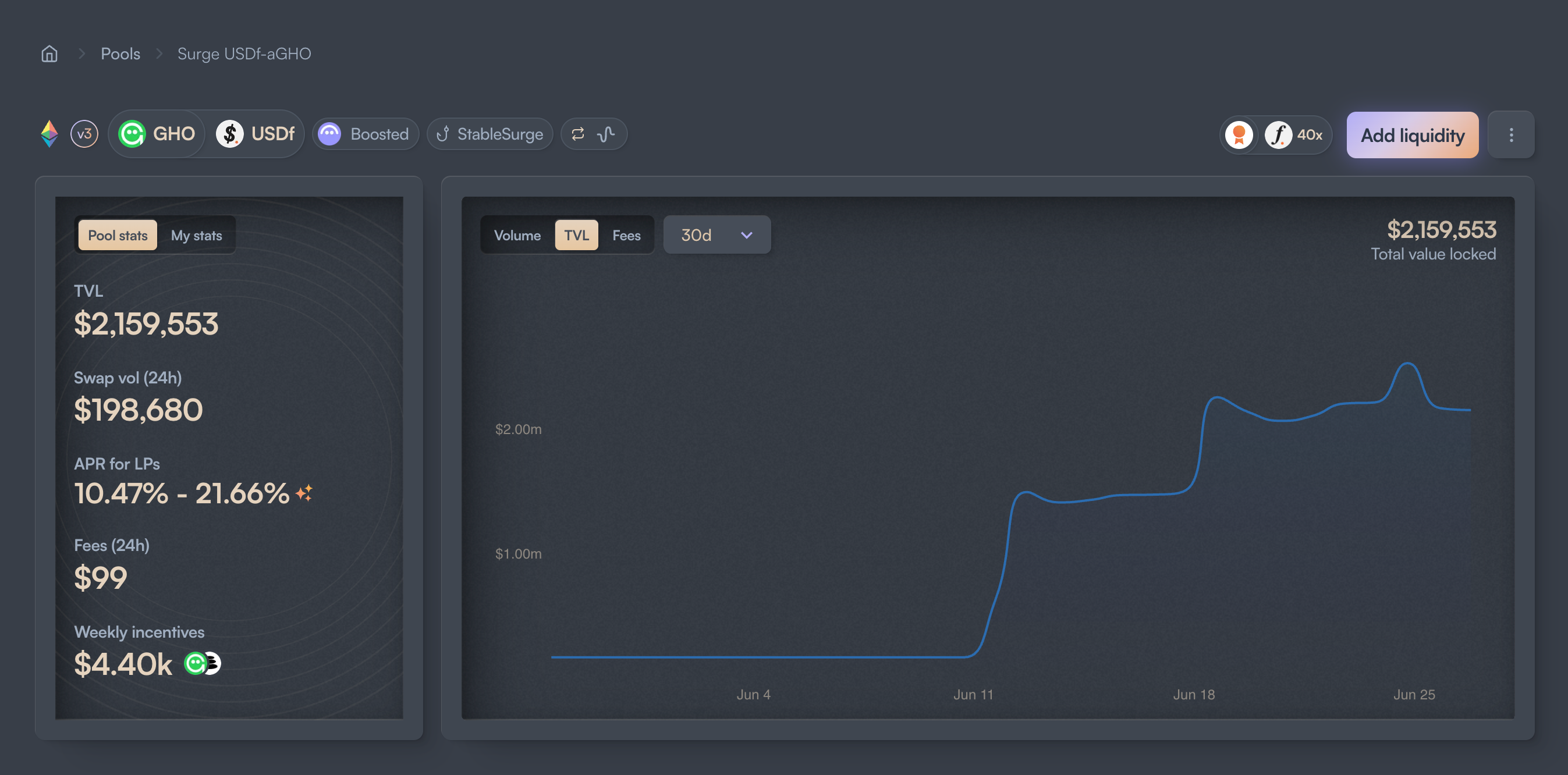
Task: Select the USDf token pill
Action: click(256, 134)
